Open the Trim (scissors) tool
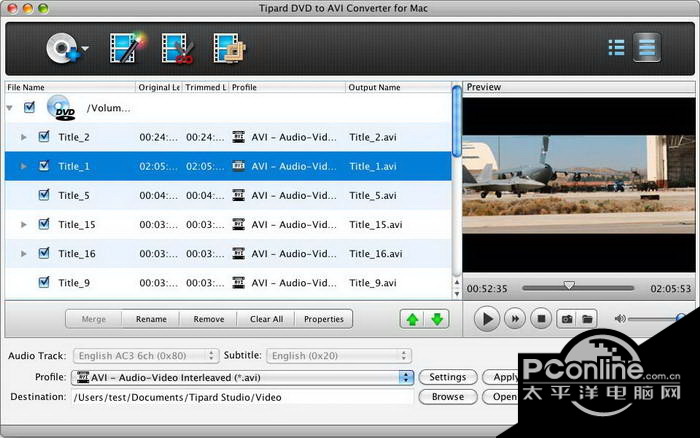700x438 pixels. (178, 48)
